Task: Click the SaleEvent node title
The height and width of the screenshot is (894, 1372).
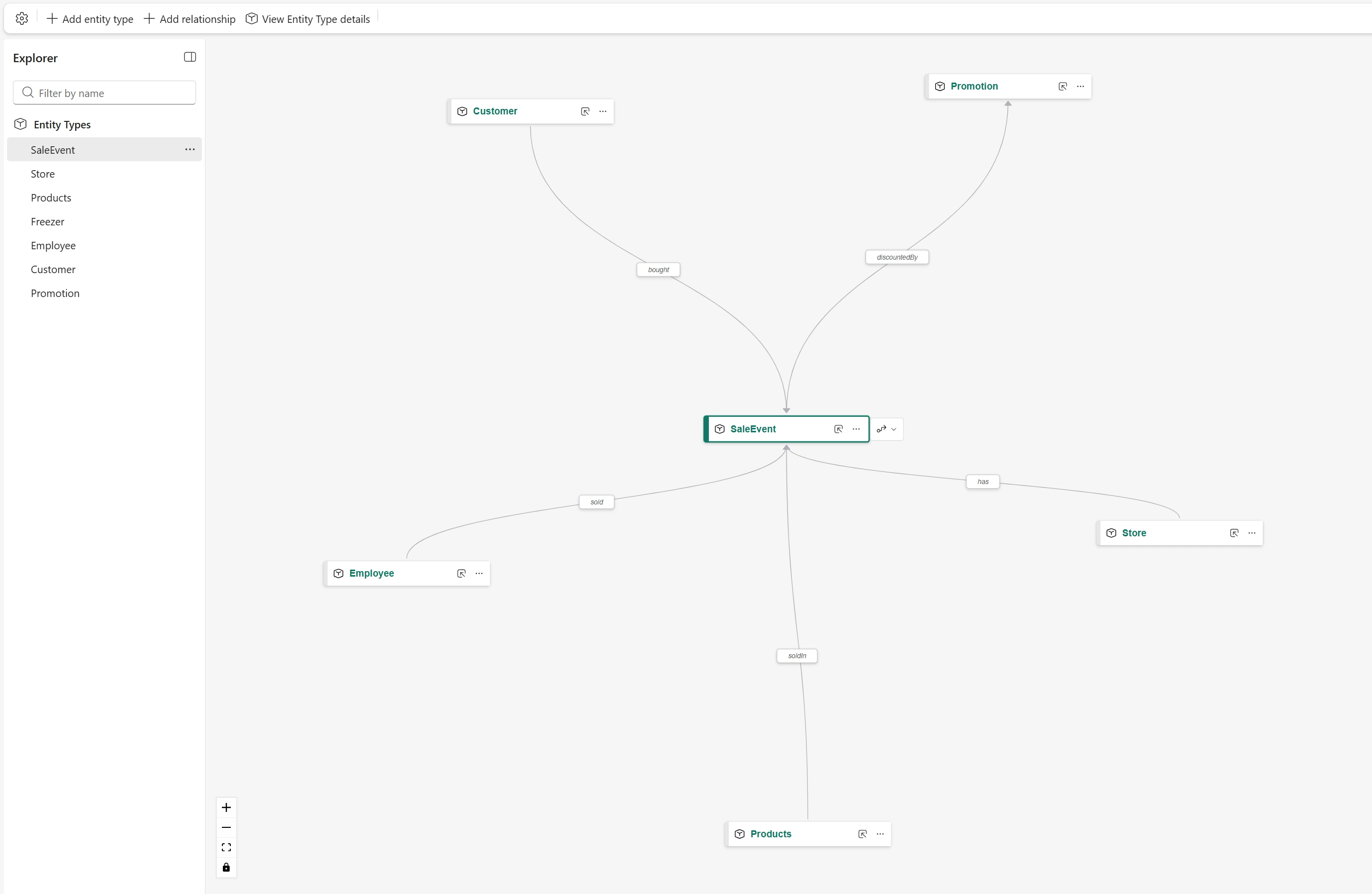Action: [753, 429]
